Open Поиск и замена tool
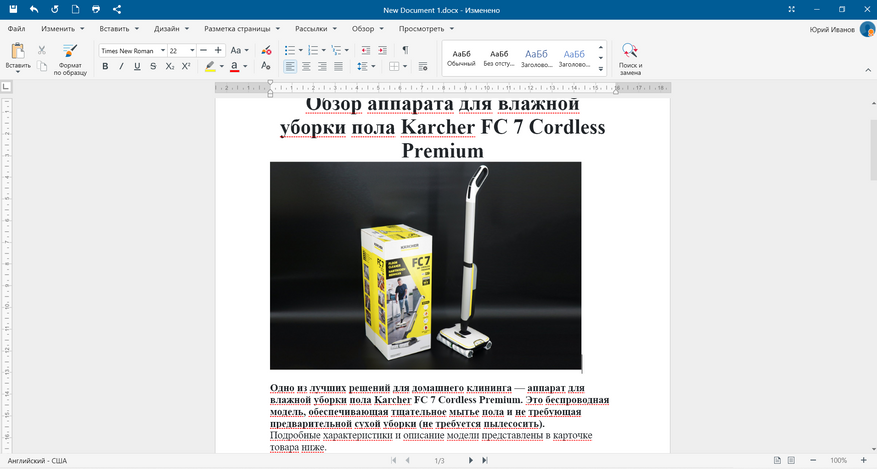This screenshot has width=877, height=469. point(630,59)
